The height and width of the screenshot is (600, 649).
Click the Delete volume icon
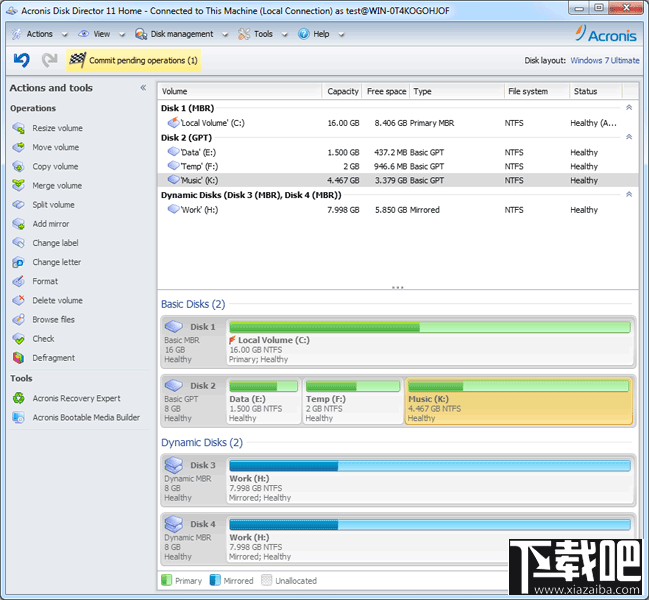(19, 300)
